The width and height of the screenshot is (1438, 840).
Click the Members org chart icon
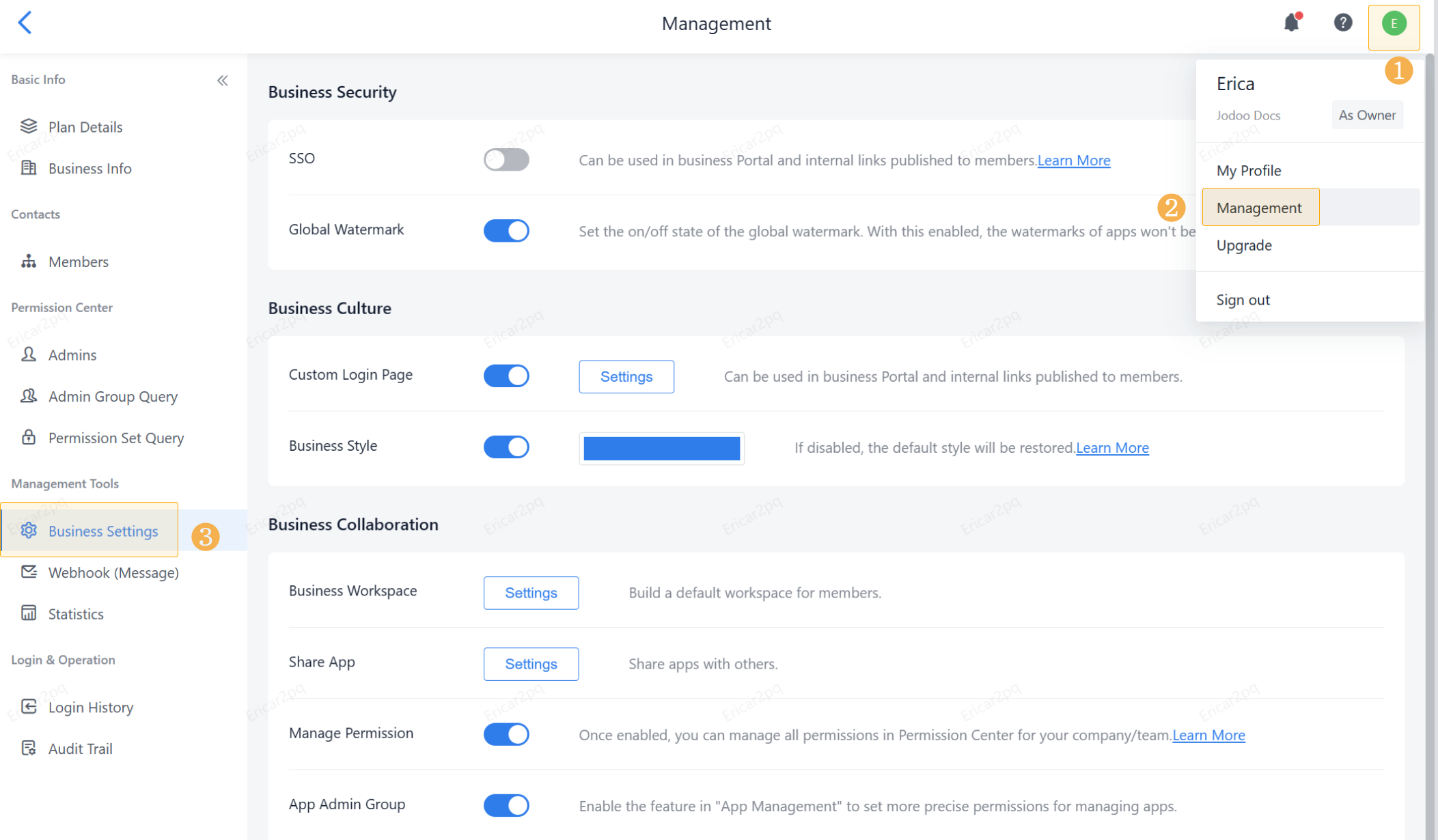(x=29, y=262)
